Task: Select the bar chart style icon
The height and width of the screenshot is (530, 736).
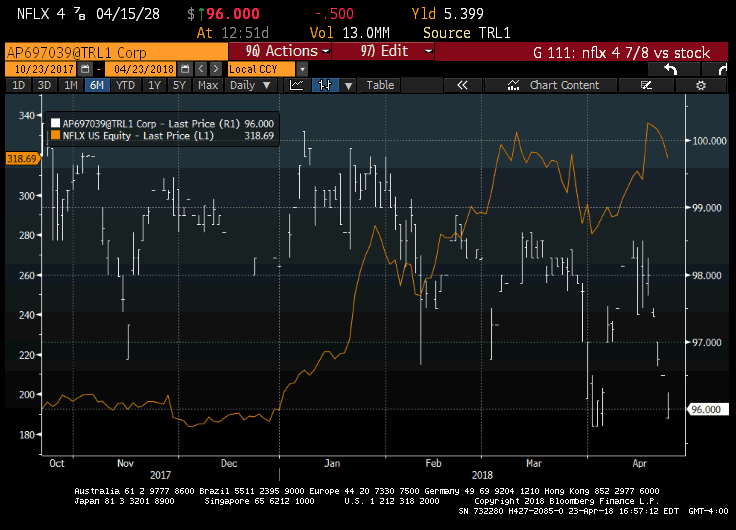Action: (x=325, y=85)
